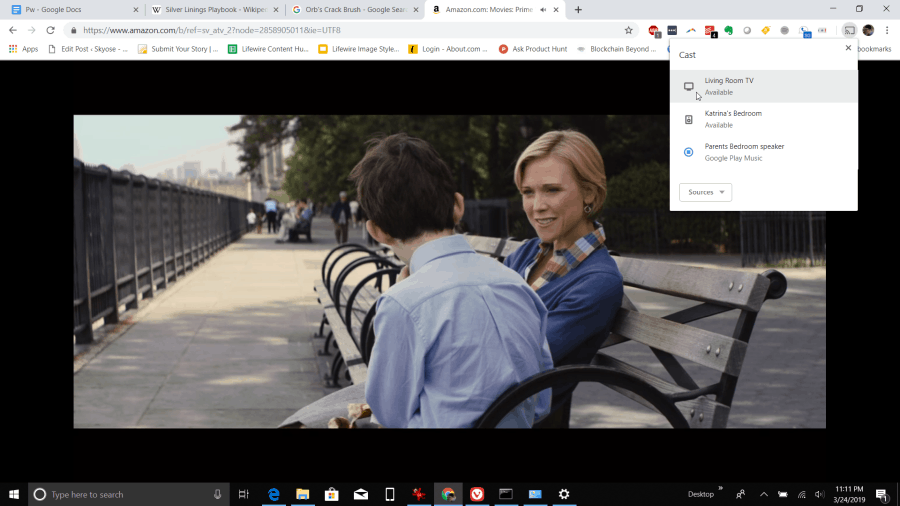This screenshot has width=900, height=506.
Task: Open the Windows Start menu
Action: [x=14, y=494]
